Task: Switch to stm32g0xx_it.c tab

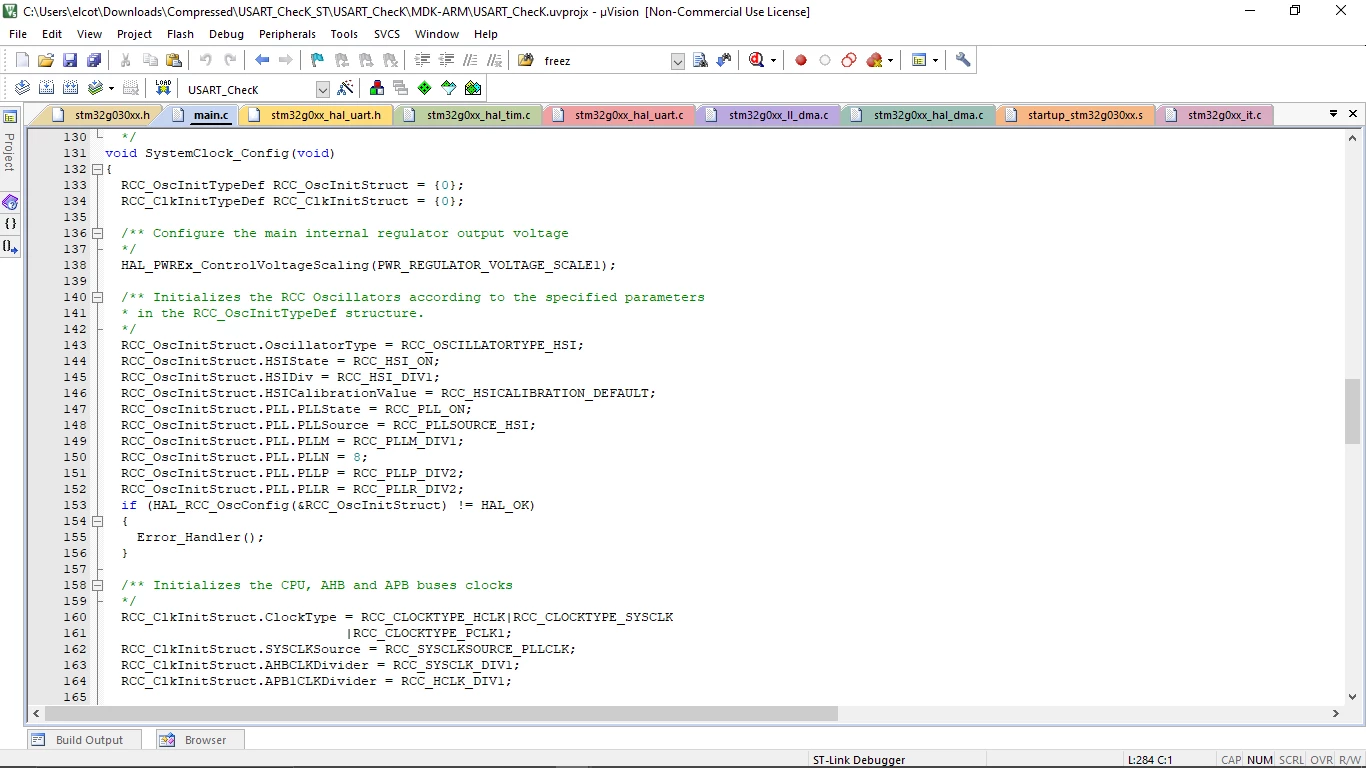Action: 1214,115
